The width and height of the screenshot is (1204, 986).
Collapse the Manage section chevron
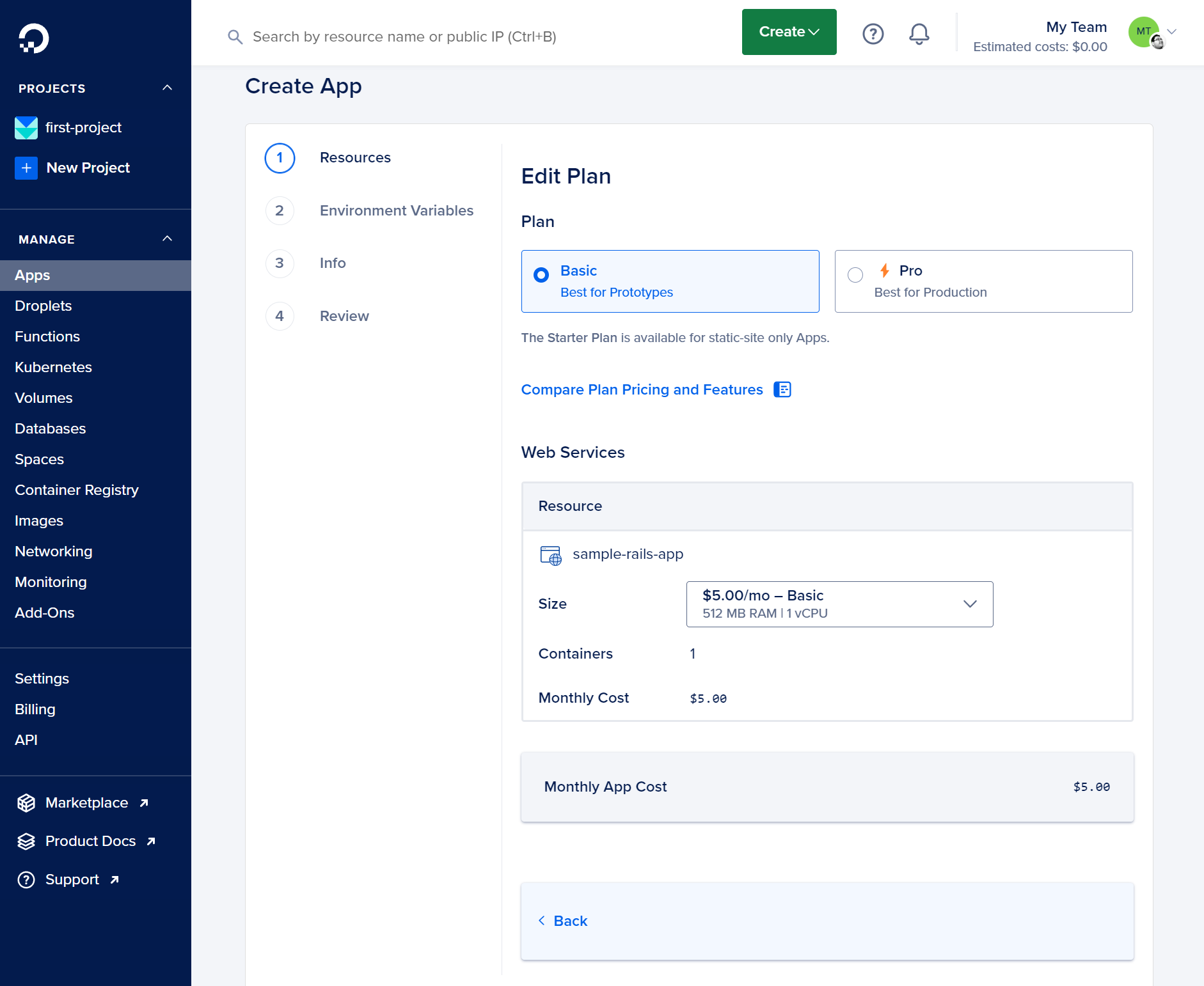coord(168,239)
